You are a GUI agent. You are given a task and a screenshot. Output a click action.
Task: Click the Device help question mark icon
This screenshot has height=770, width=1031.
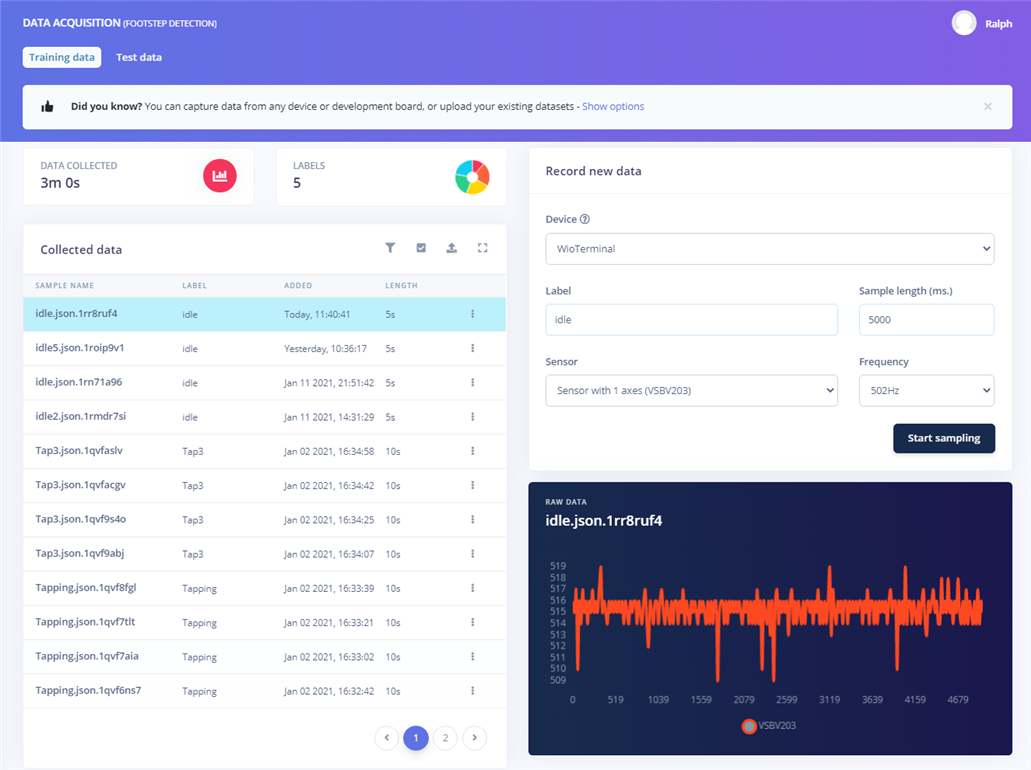pyautogui.click(x=585, y=220)
